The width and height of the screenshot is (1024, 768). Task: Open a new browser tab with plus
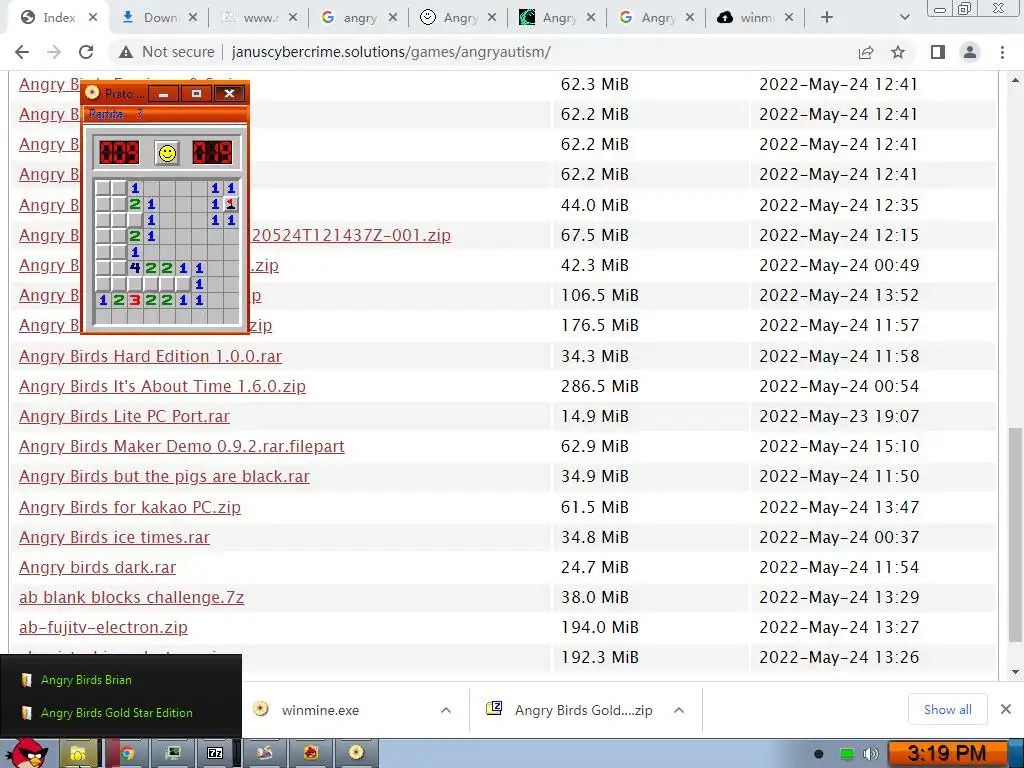(827, 18)
